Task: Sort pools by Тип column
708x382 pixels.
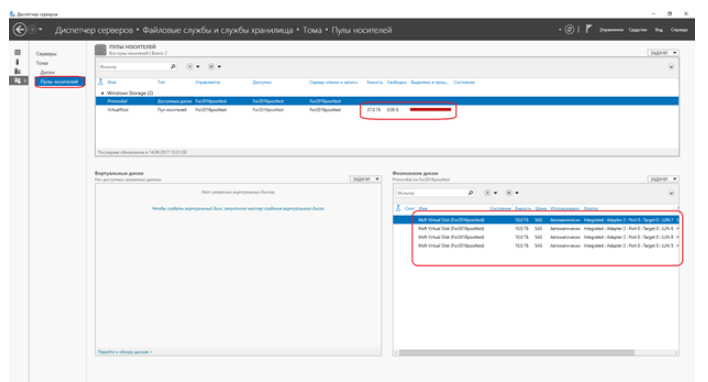Action: 161,83
